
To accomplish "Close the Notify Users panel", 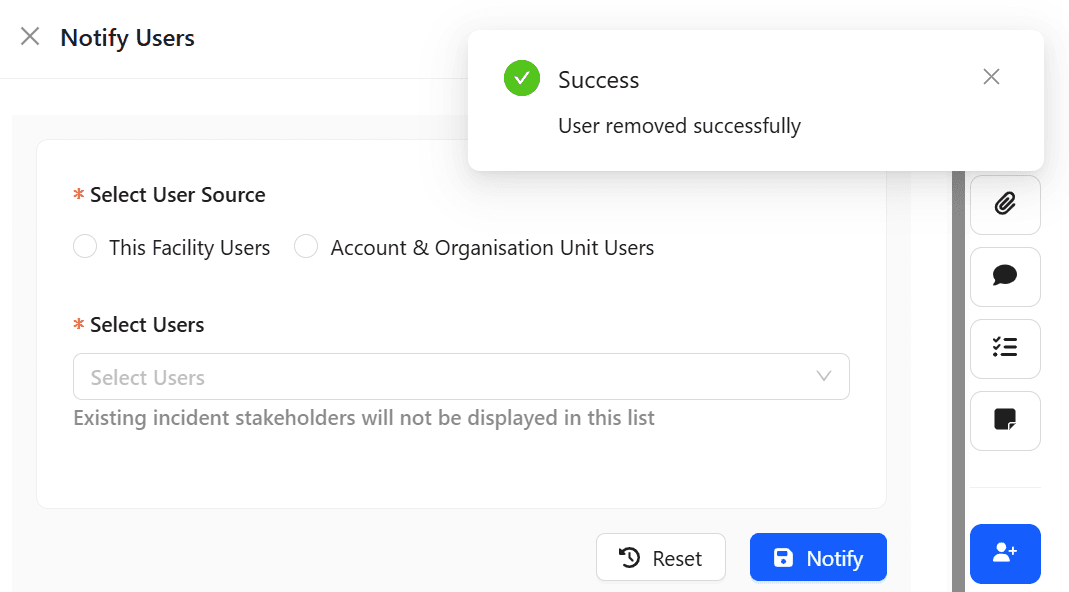I will [29, 36].
